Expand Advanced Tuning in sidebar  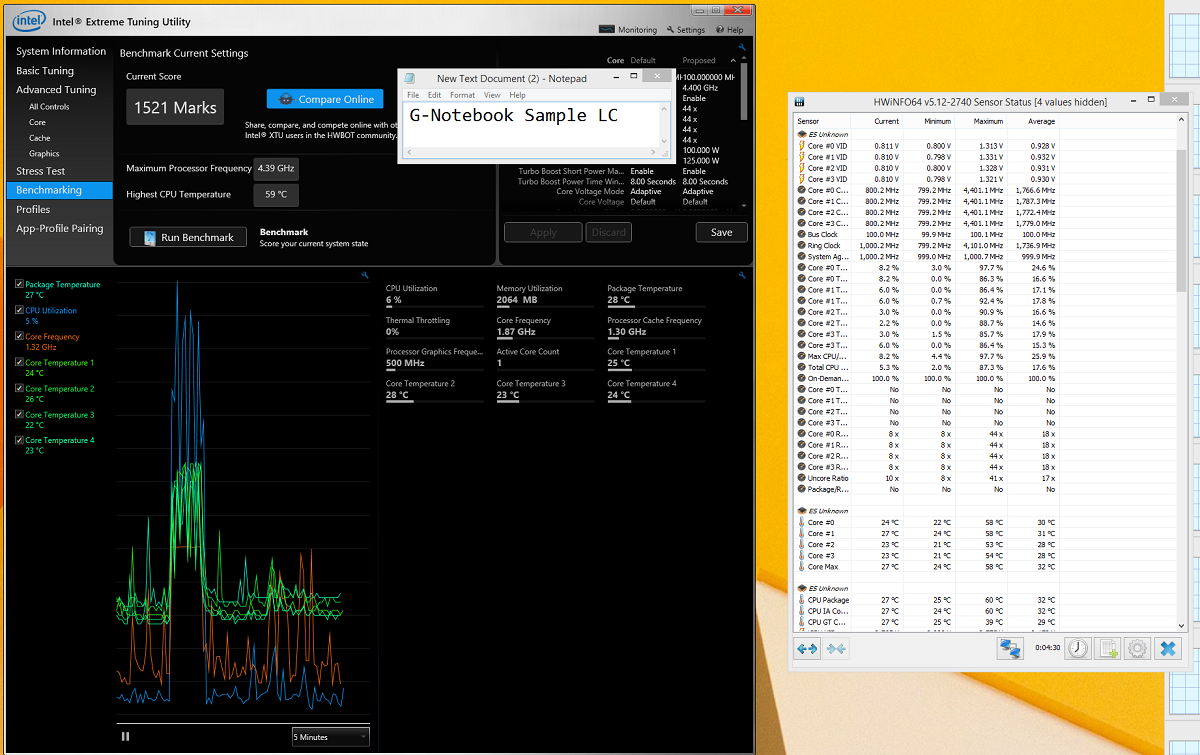56,90
